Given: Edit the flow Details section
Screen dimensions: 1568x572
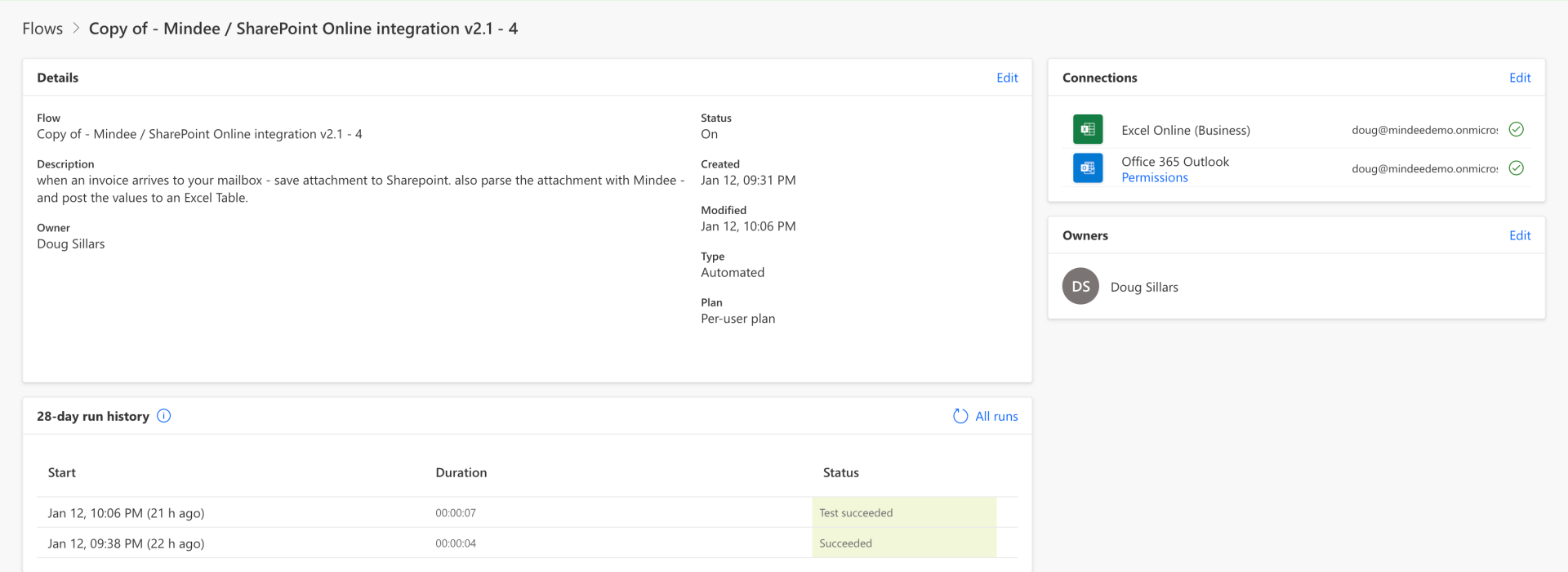Looking at the screenshot, I should tap(1007, 78).
